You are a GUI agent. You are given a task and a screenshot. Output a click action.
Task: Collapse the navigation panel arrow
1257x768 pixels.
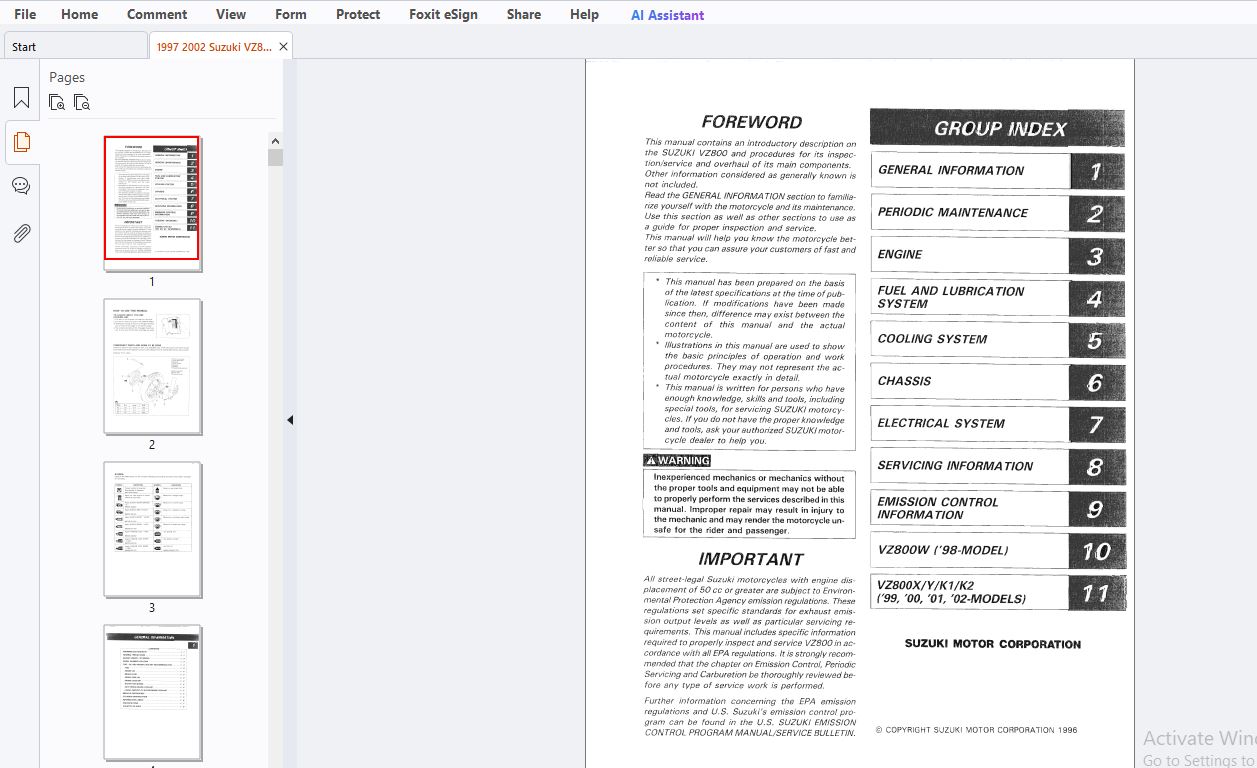pyautogui.click(x=290, y=420)
